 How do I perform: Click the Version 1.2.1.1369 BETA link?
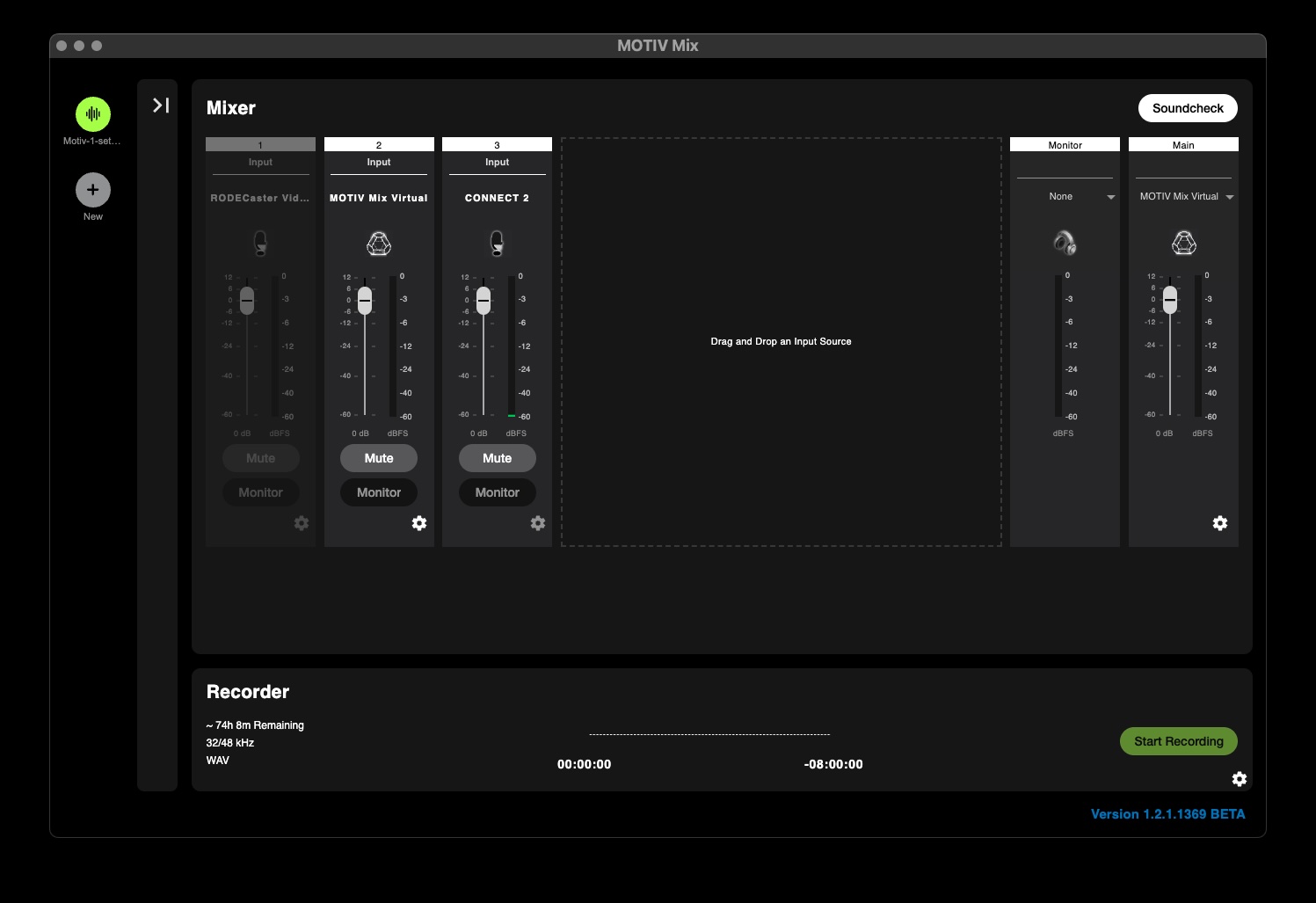tap(1167, 814)
